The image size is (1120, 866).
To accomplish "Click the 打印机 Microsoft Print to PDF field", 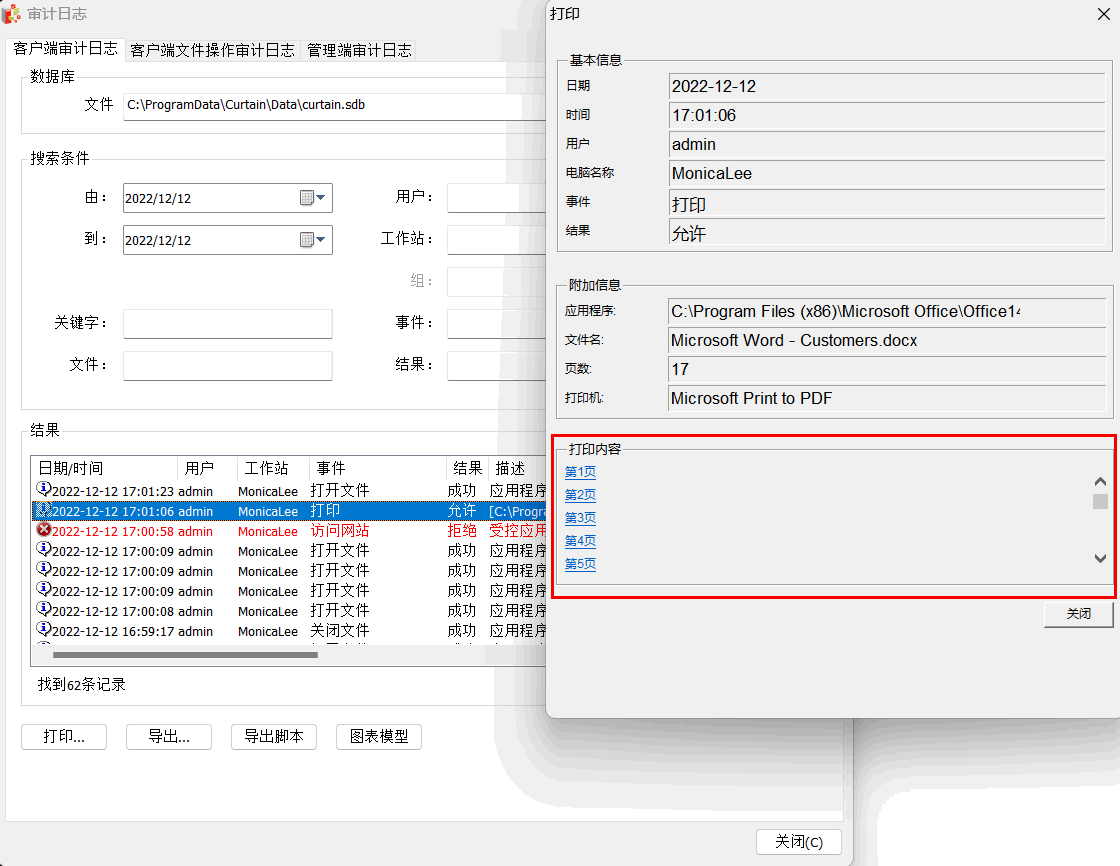I will [886, 398].
